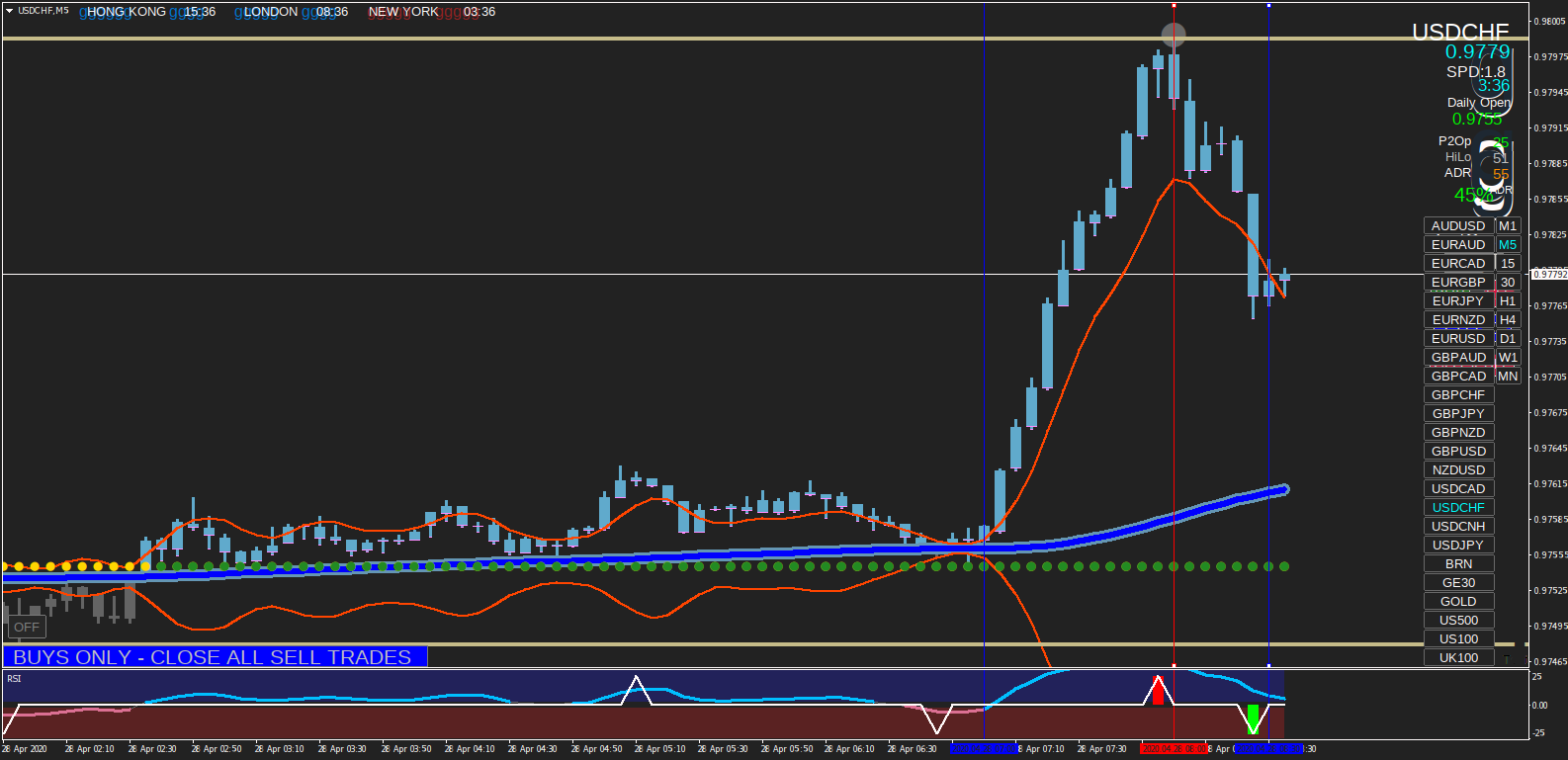View the USDJPY pair
Screen dimensions: 1568x760
[x=1458, y=546]
